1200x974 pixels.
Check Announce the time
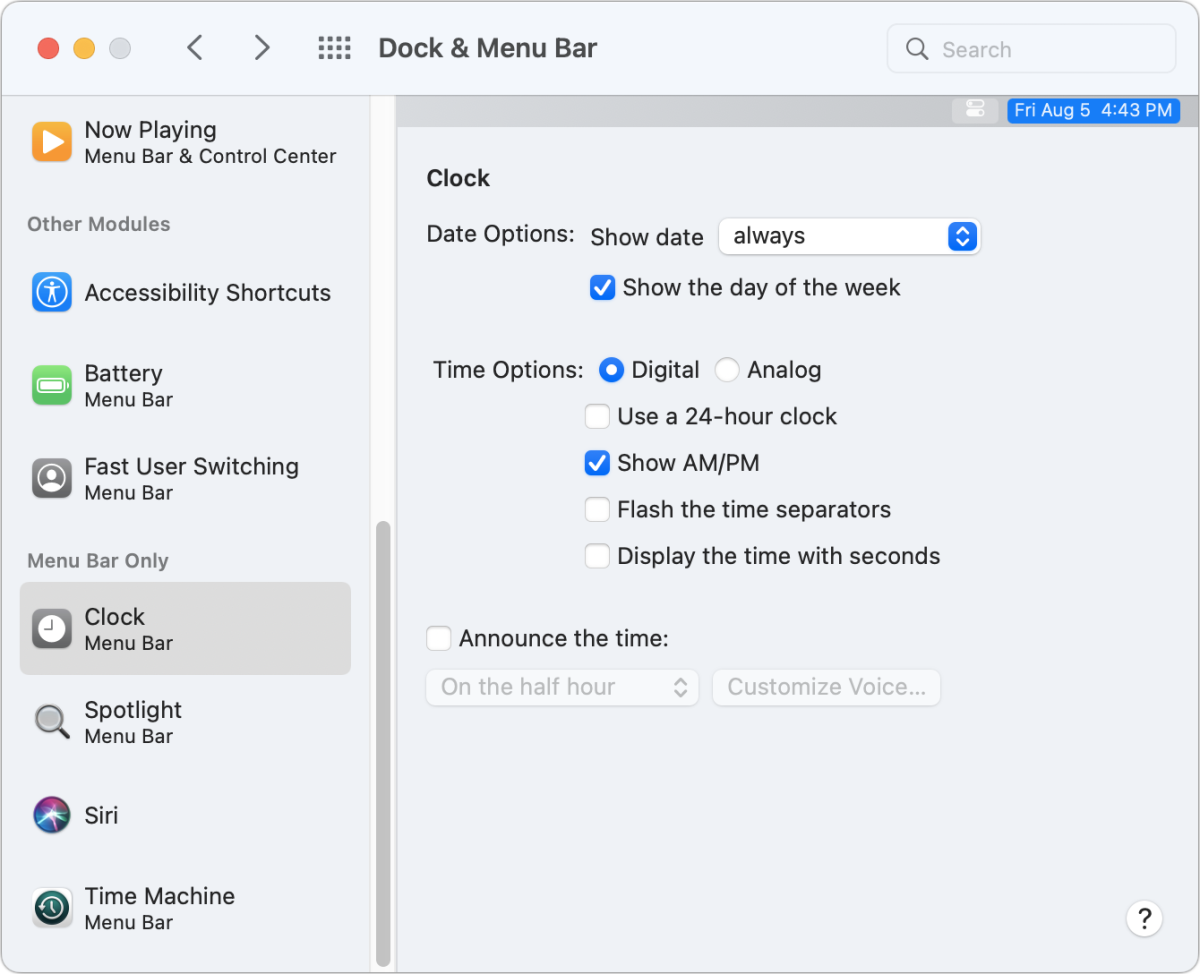click(438, 638)
